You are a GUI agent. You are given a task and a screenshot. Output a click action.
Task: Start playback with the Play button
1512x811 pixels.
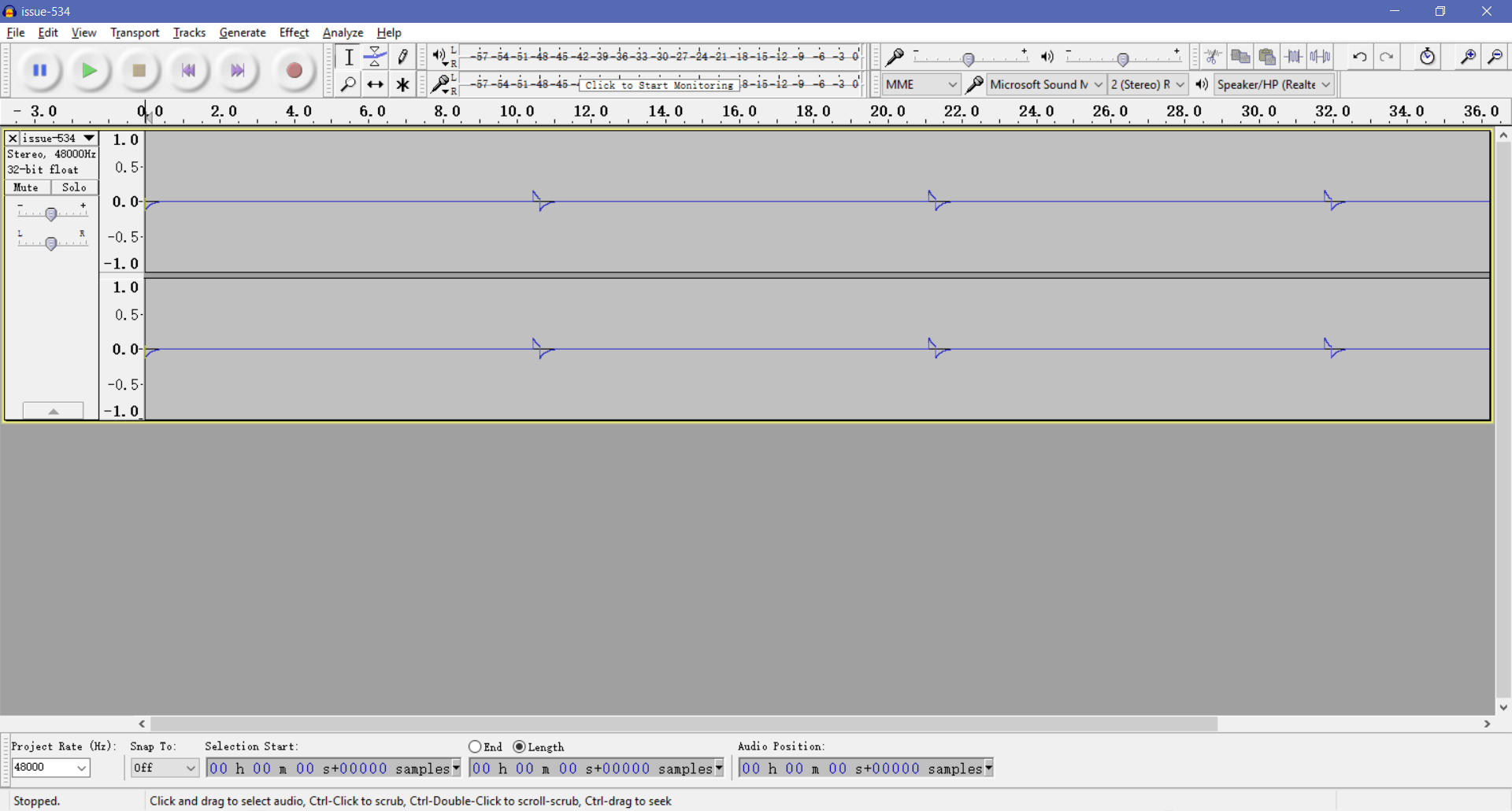(x=90, y=71)
